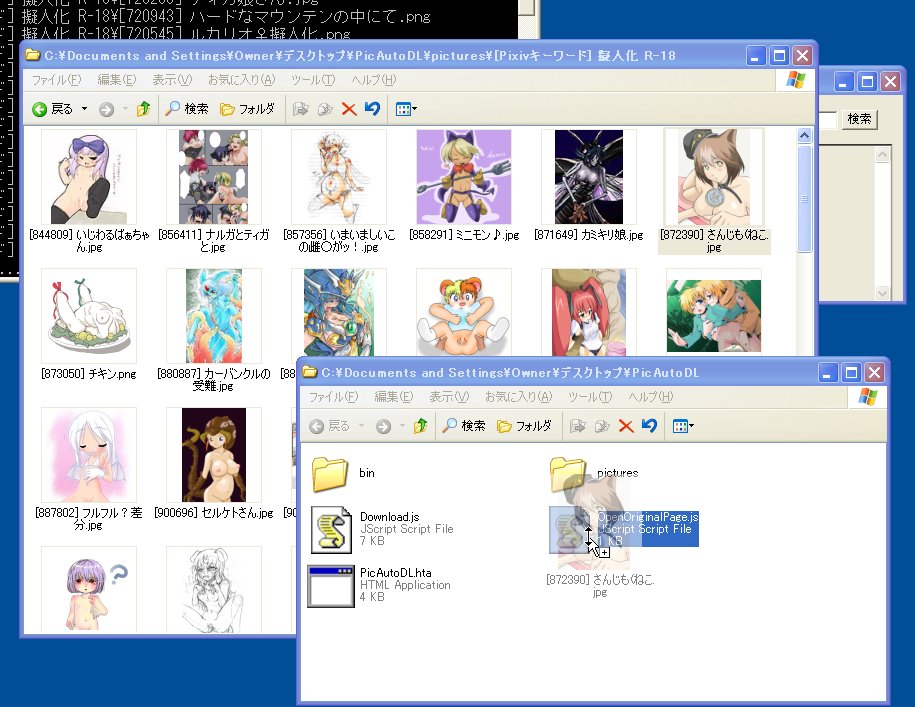Click Windows logo throbber in PicAutoDL window
The image size is (915, 707).
868,397
